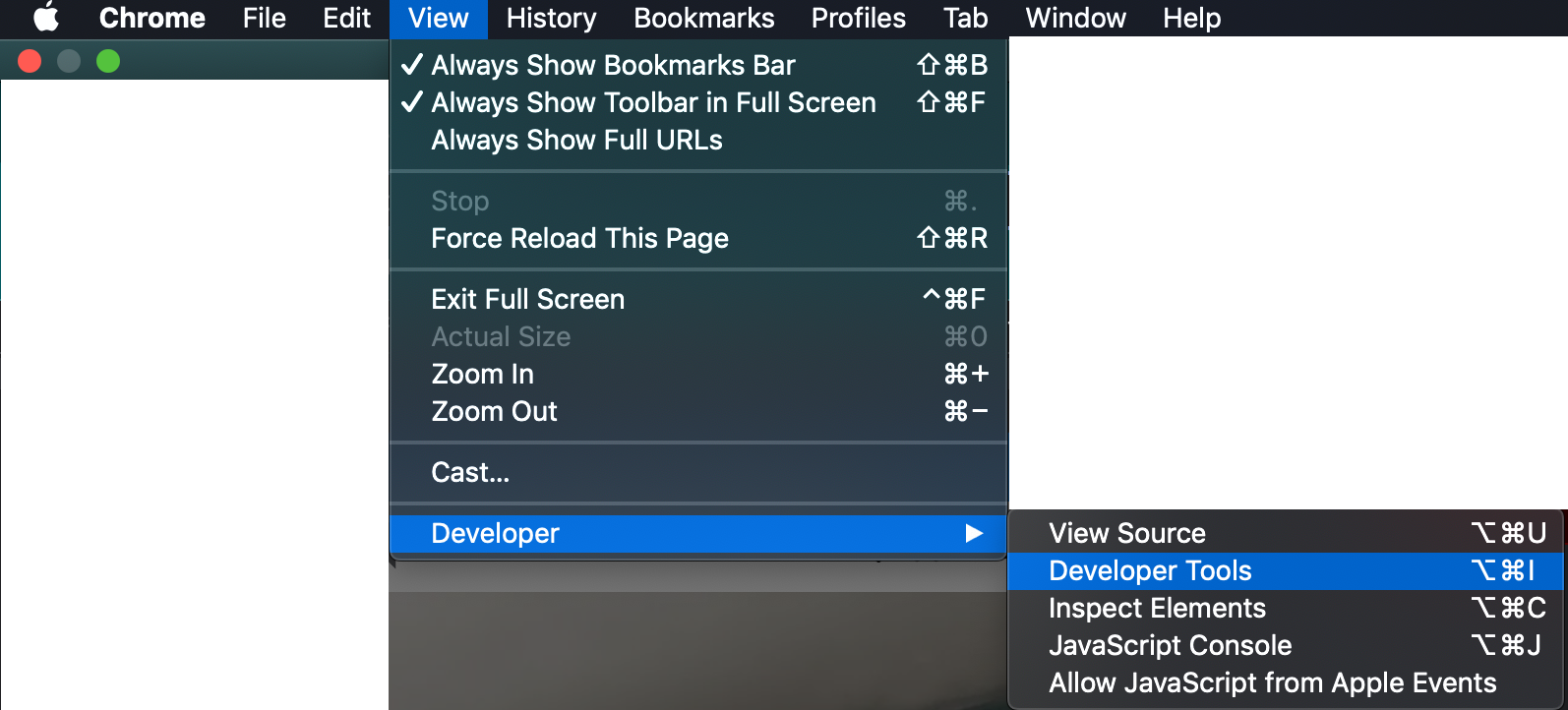
Task: Select View Source in Developer submenu
Action: coord(1287,533)
